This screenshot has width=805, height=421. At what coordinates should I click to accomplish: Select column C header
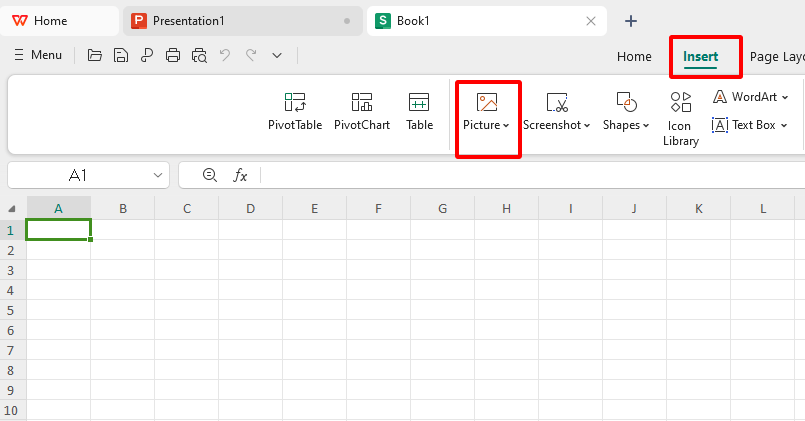(x=187, y=208)
